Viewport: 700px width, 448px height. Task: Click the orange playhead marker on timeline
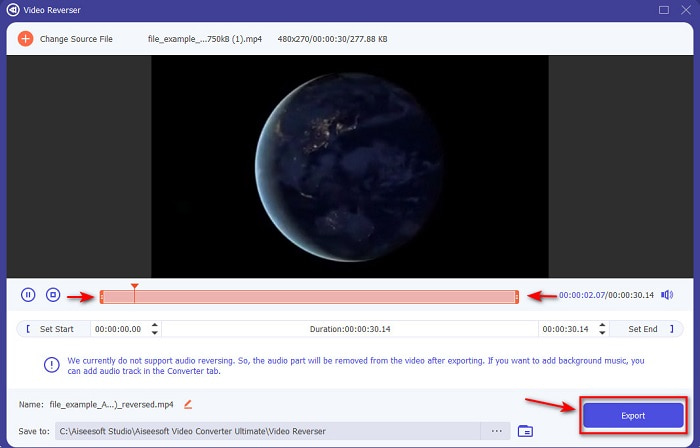click(134, 288)
